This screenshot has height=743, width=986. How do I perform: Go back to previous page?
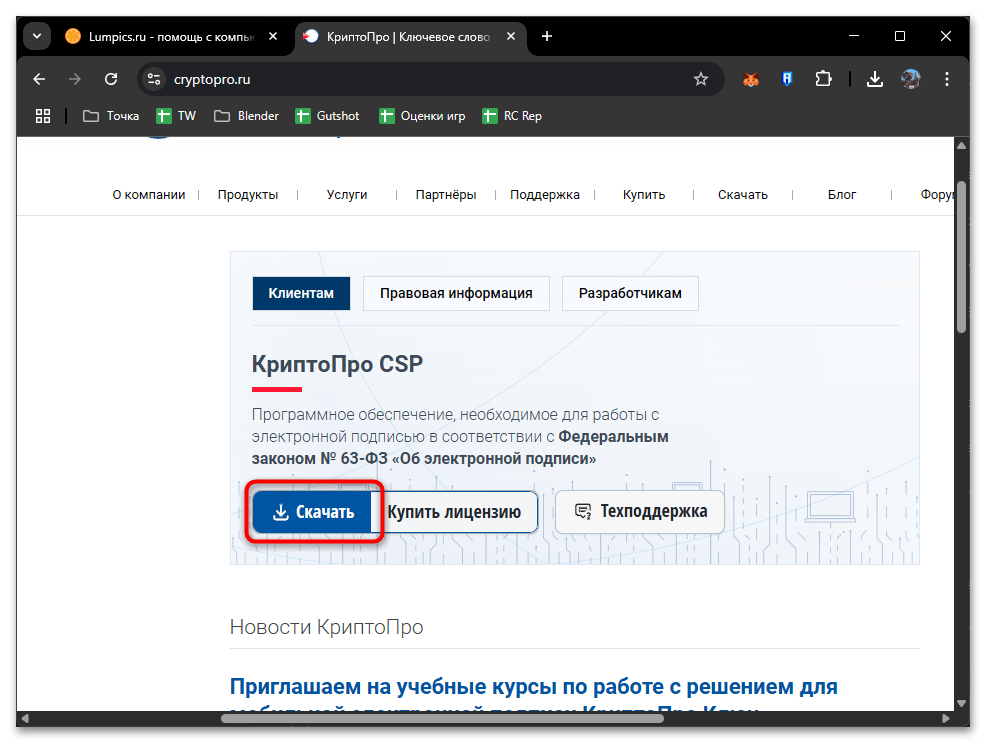pos(39,79)
